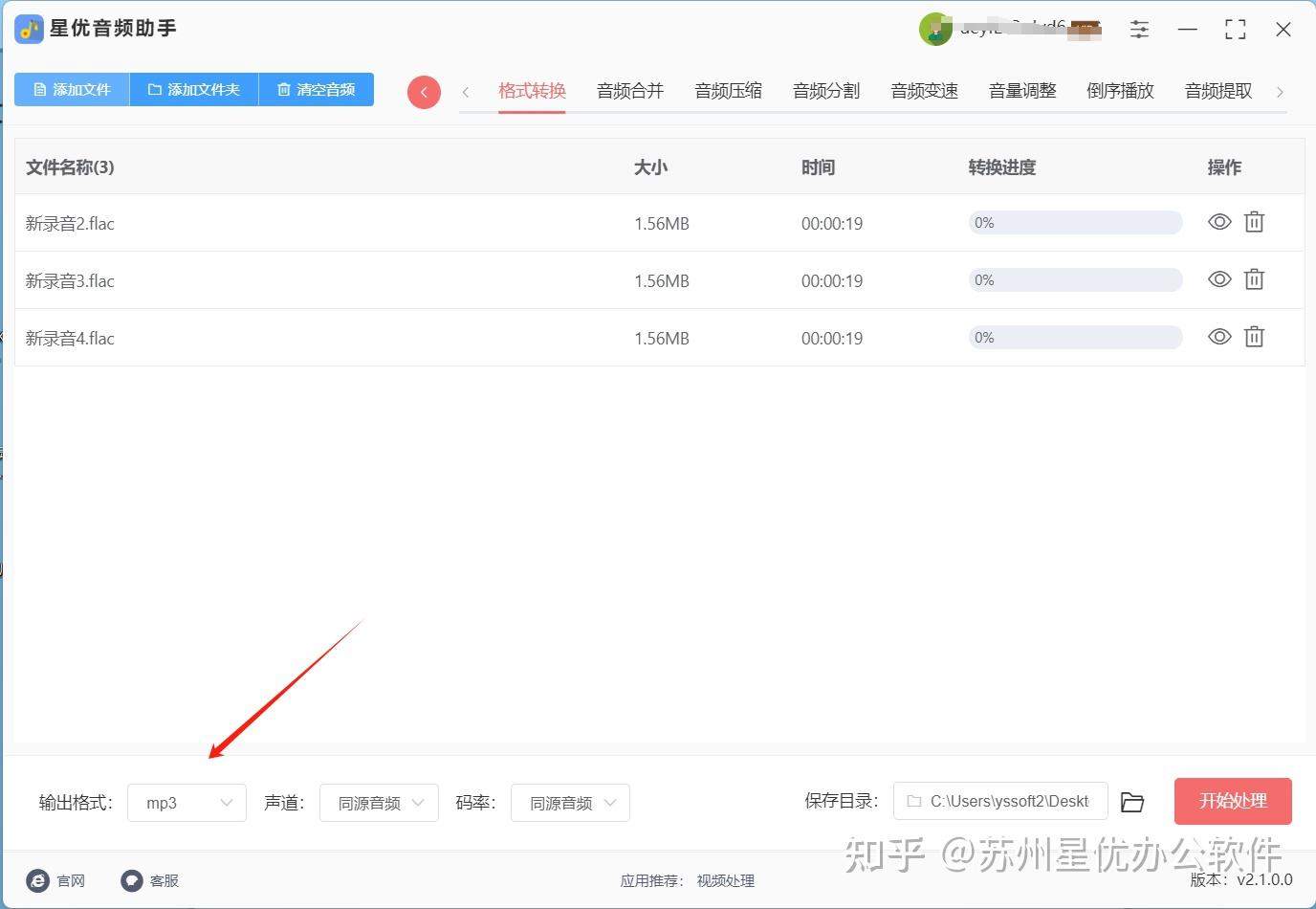Remove 新录音2.flac from the list

point(1254,222)
